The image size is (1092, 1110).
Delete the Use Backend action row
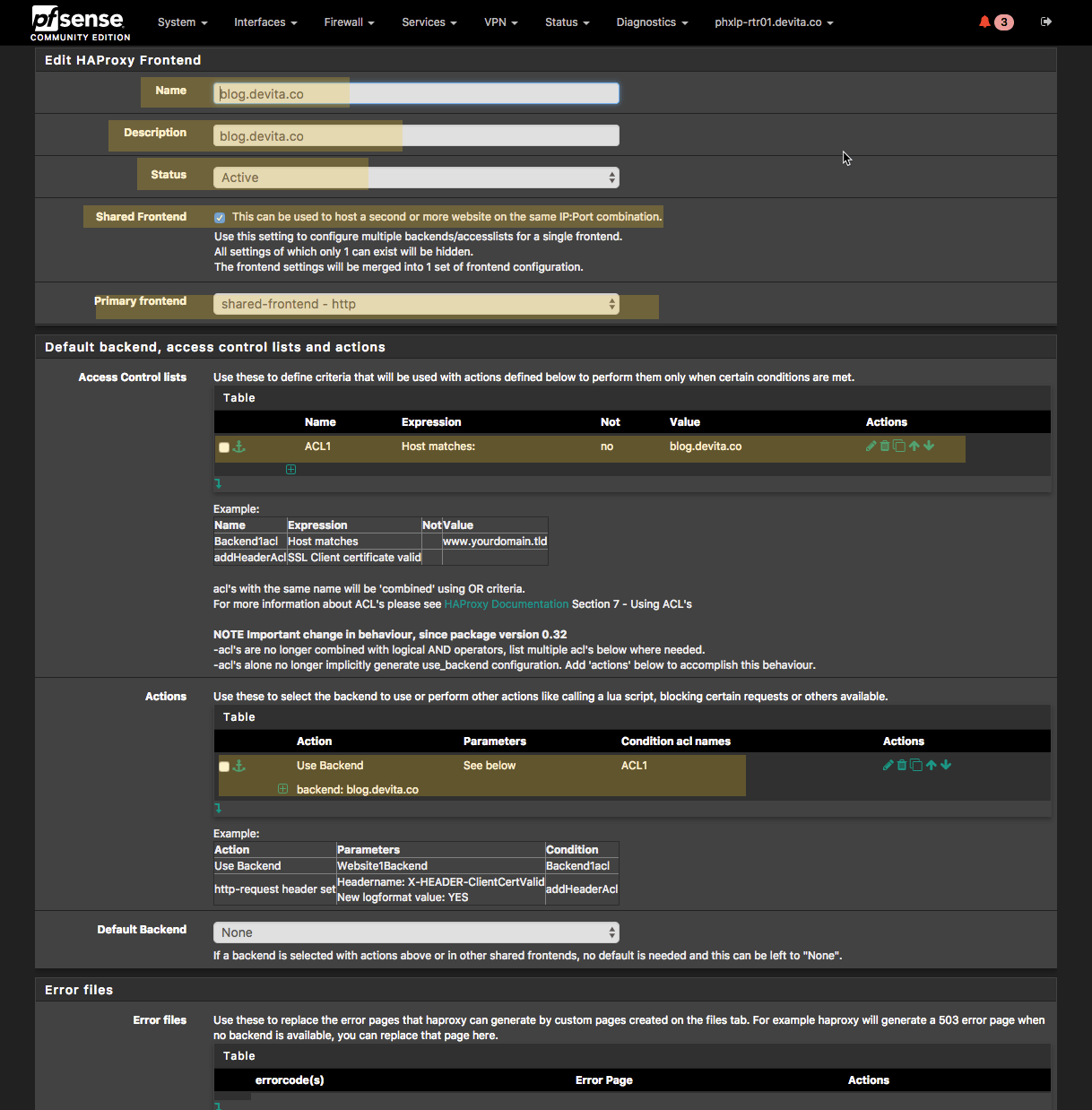902,765
